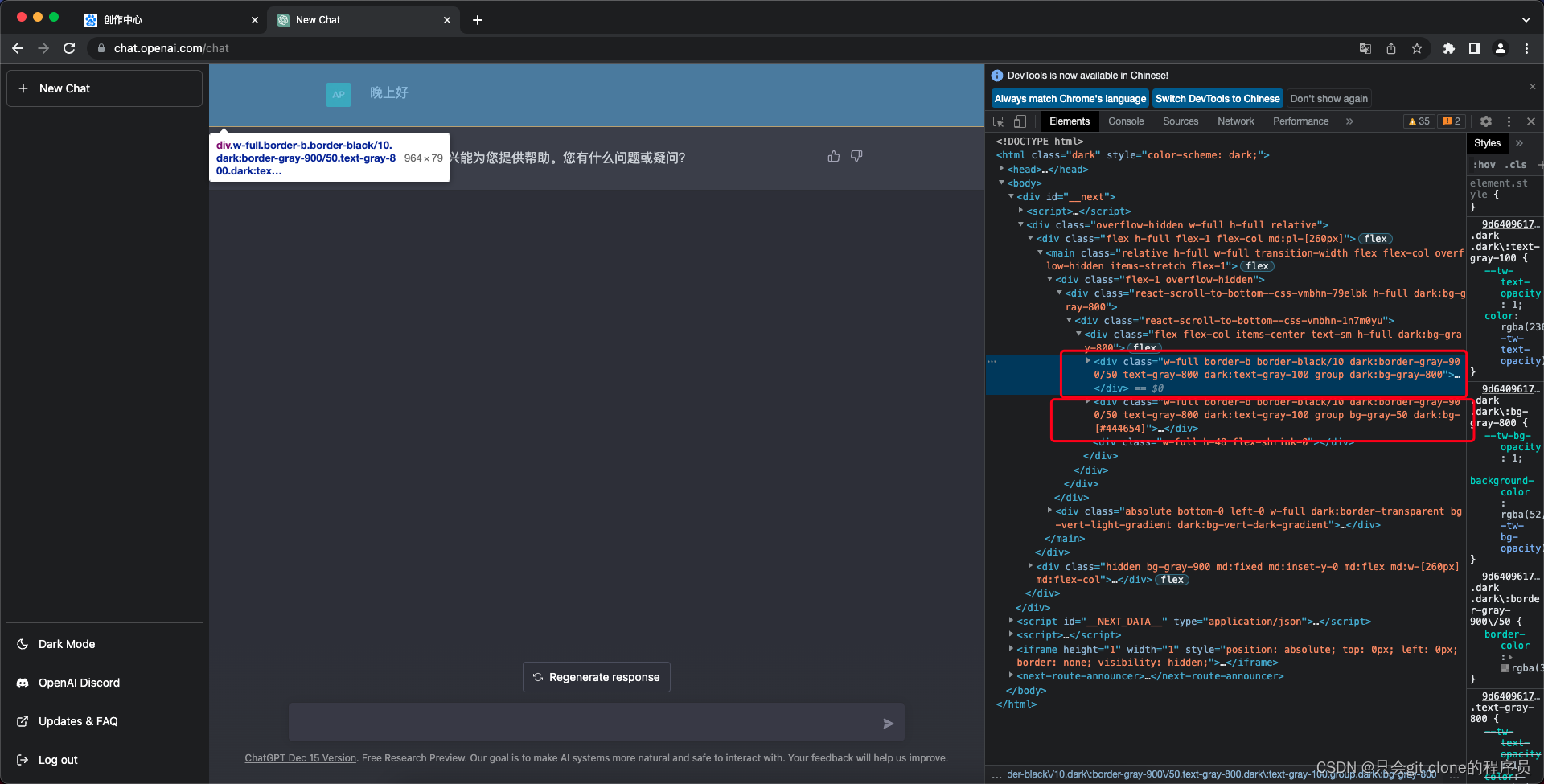Click Always match Chrome's language button

[1070, 99]
